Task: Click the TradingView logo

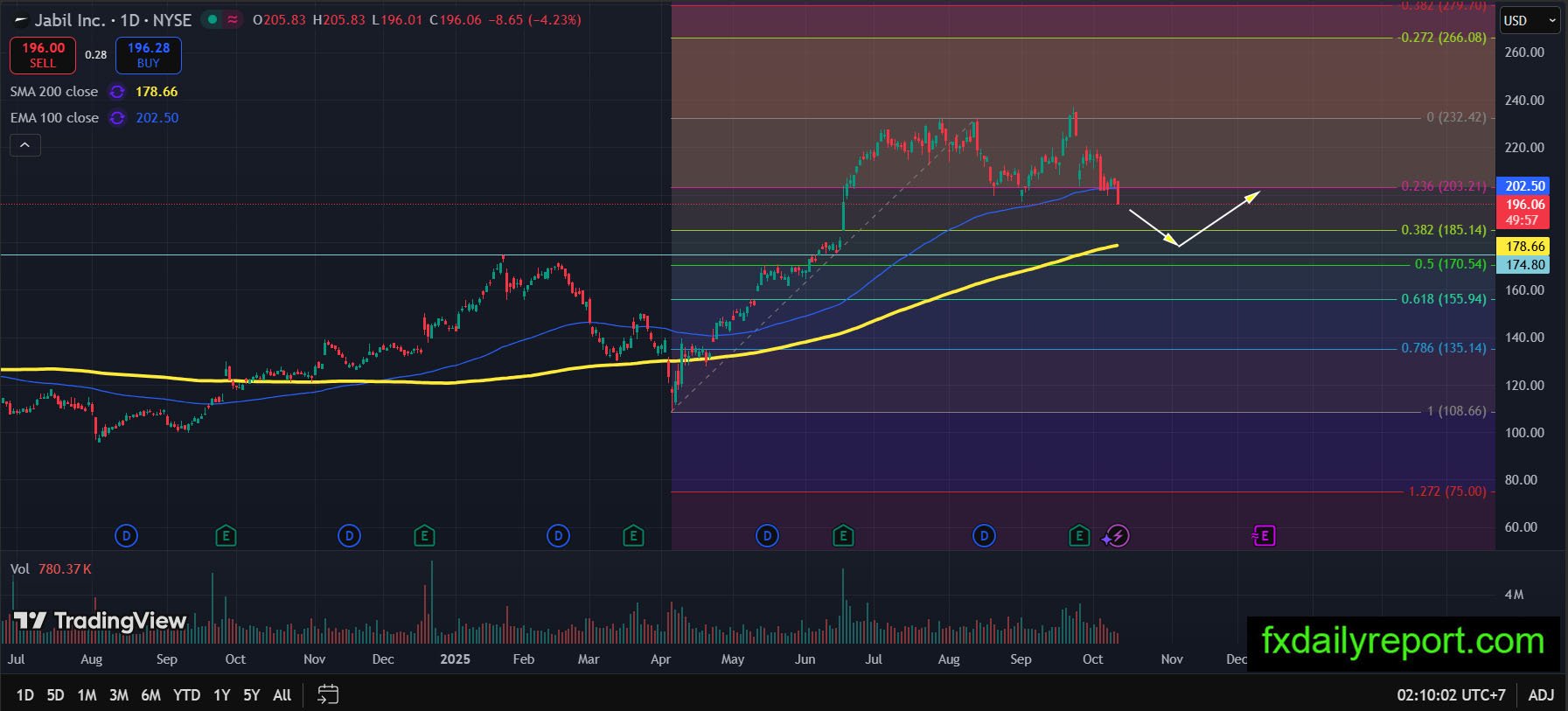Action: [x=100, y=621]
